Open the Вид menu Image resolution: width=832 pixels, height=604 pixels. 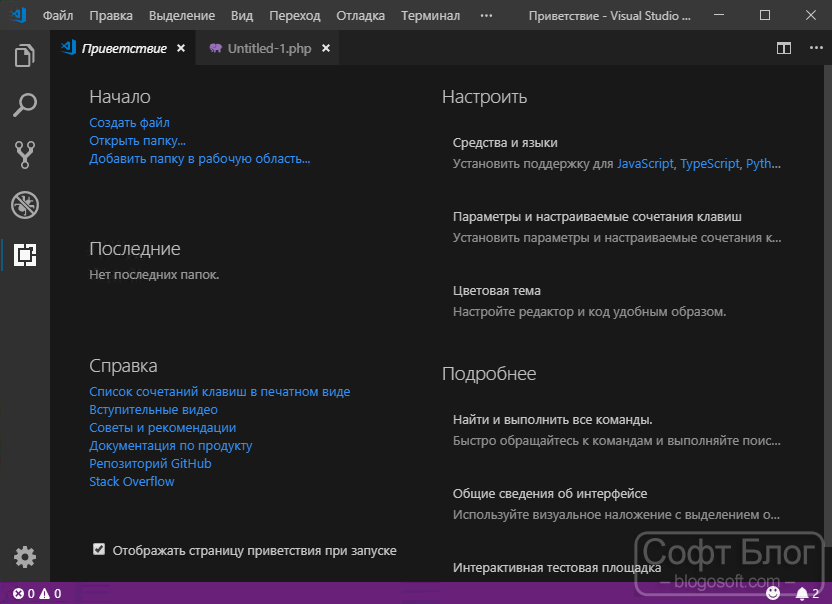[x=242, y=15]
